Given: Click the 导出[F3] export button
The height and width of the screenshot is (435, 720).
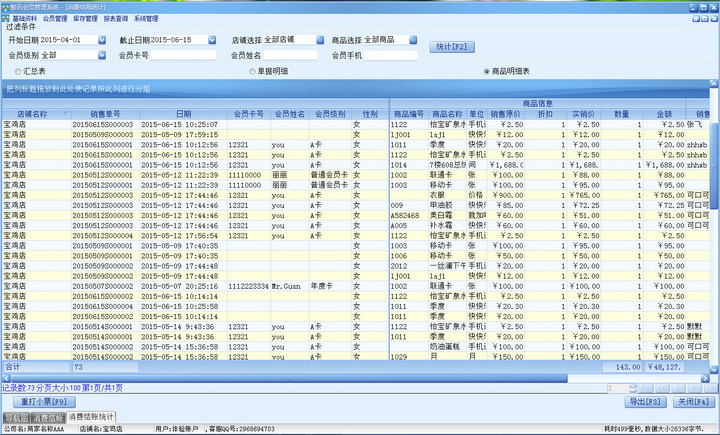Looking at the screenshot, I should tap(645, 401).
